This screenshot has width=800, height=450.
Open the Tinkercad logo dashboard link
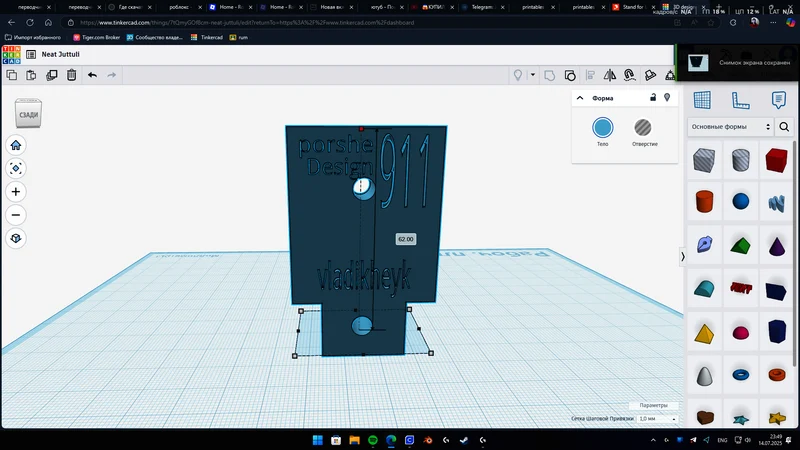coord(11,55)
